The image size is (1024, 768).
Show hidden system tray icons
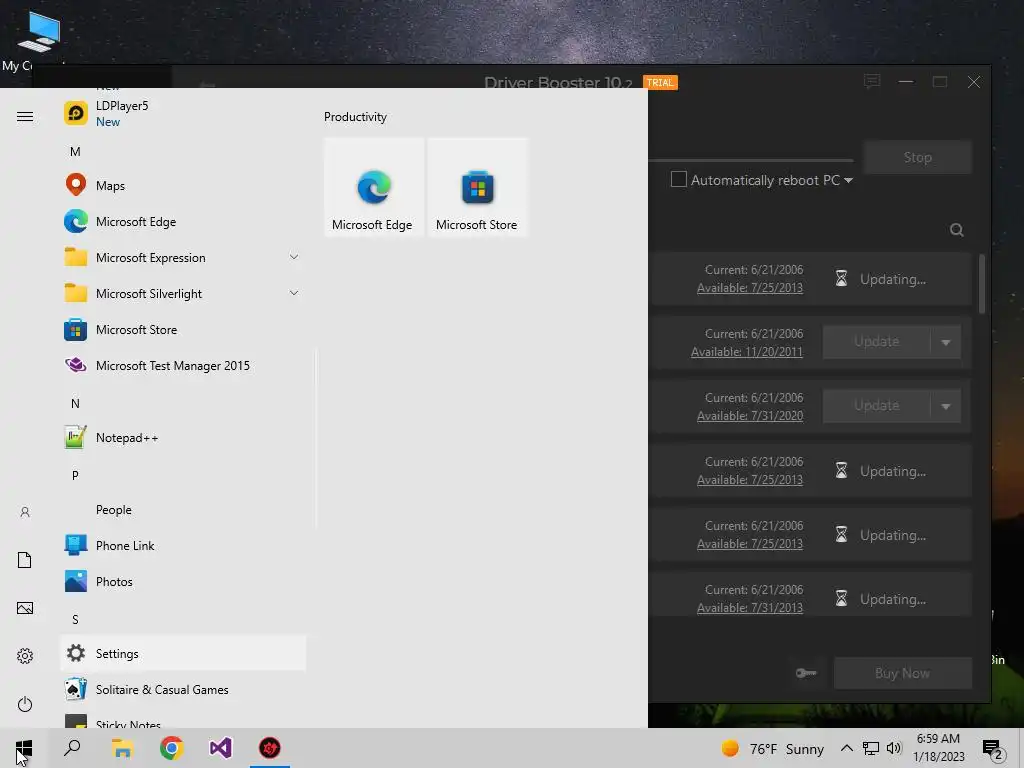click(846, 748)
